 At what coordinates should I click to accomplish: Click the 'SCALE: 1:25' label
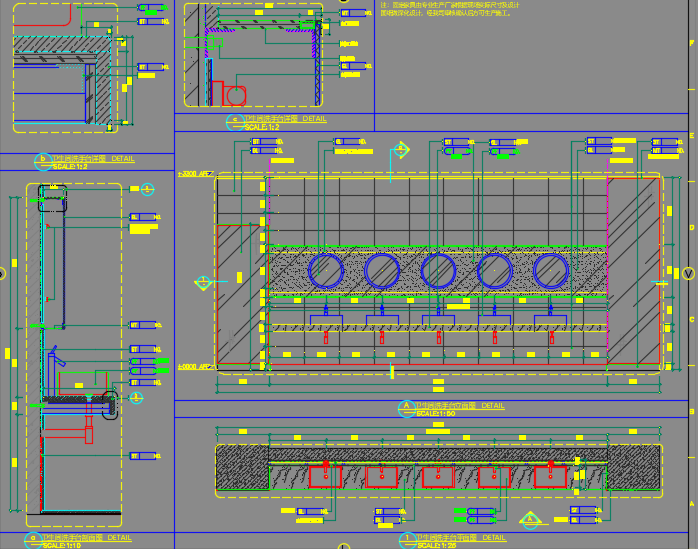436,545
